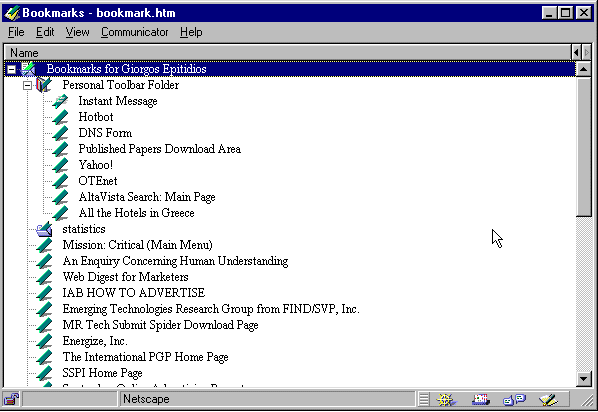Select AltaVista Search: Main Page bookmark
This screenshot has height=412, width=598.
click(x=147, y=197)
